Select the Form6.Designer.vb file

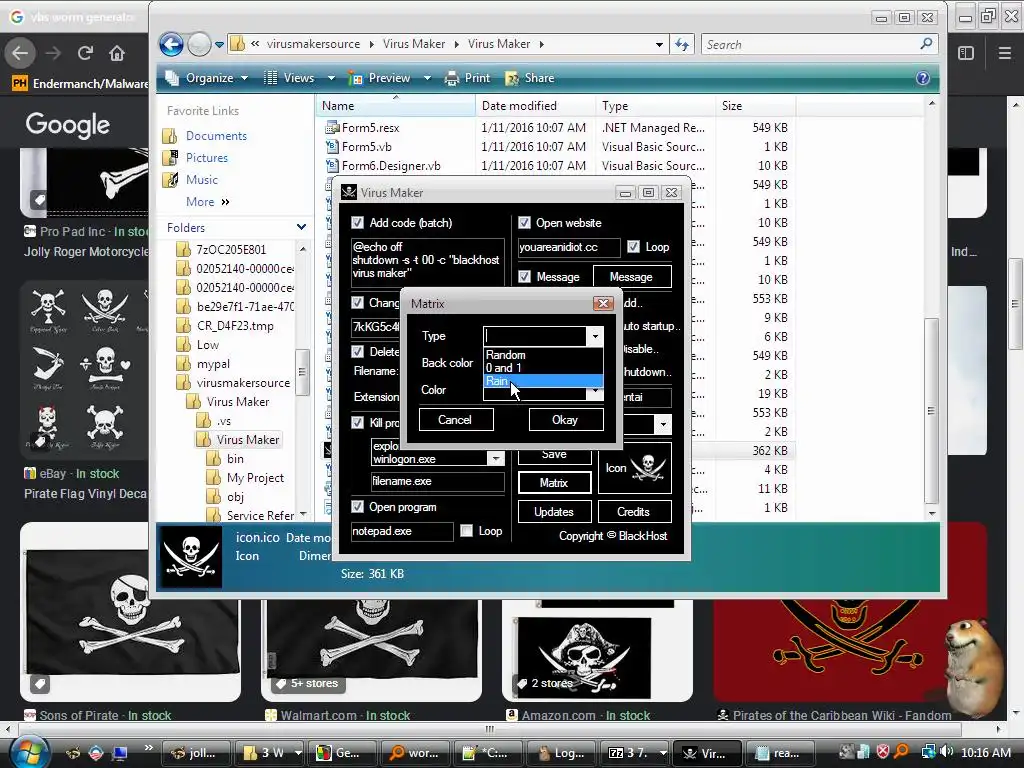[x=391, y=166]
